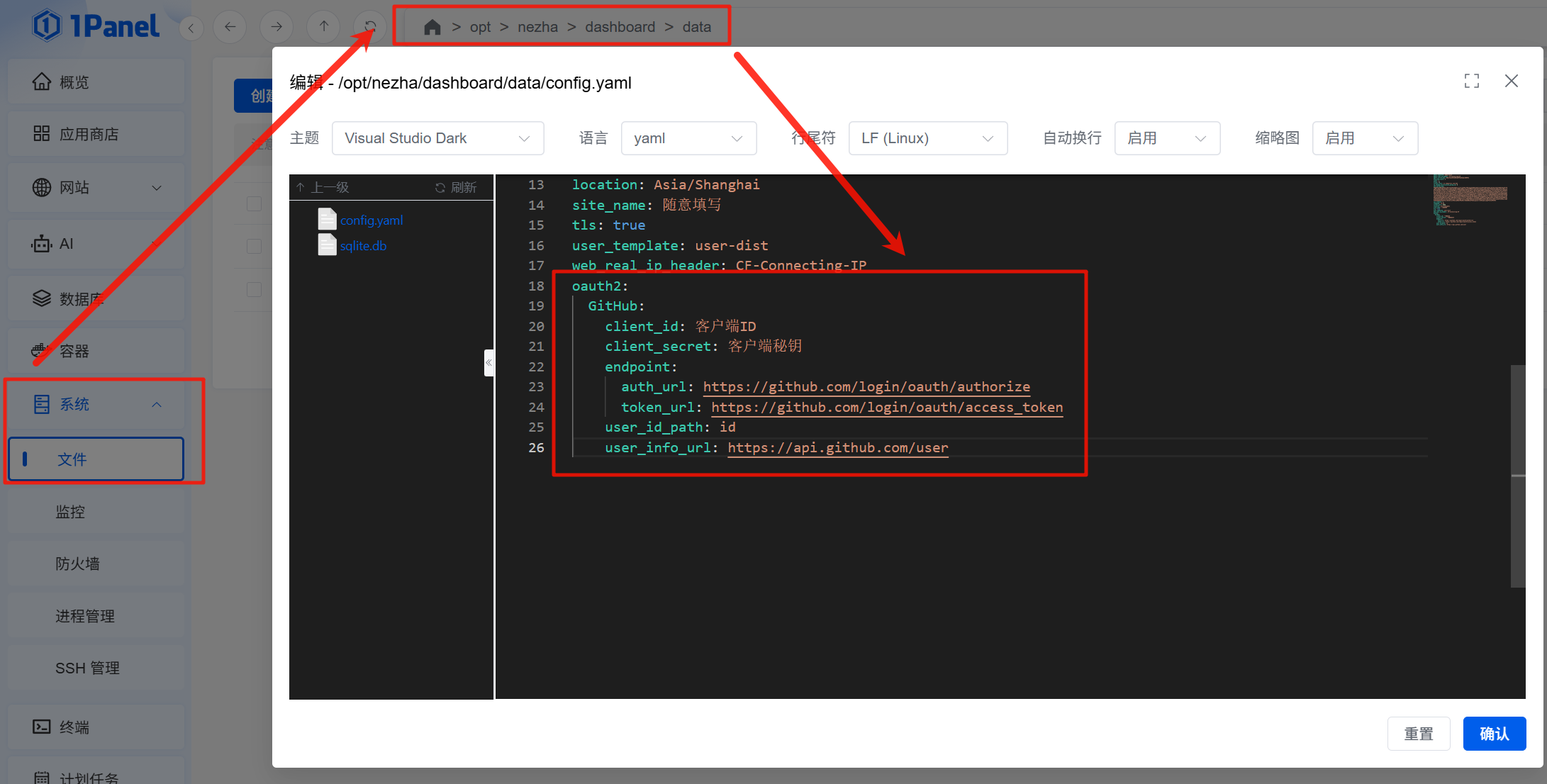Click the 1Panel logo

click(96, 26)
